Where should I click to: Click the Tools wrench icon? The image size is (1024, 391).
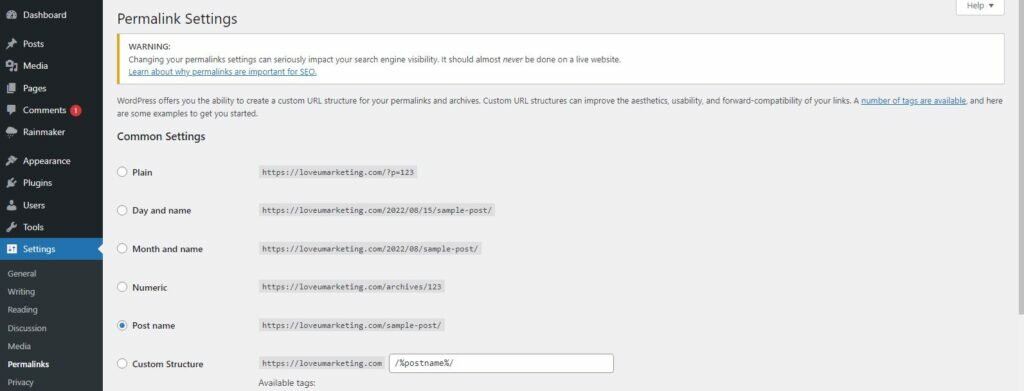pyautogui.click(x=11, y=227)
